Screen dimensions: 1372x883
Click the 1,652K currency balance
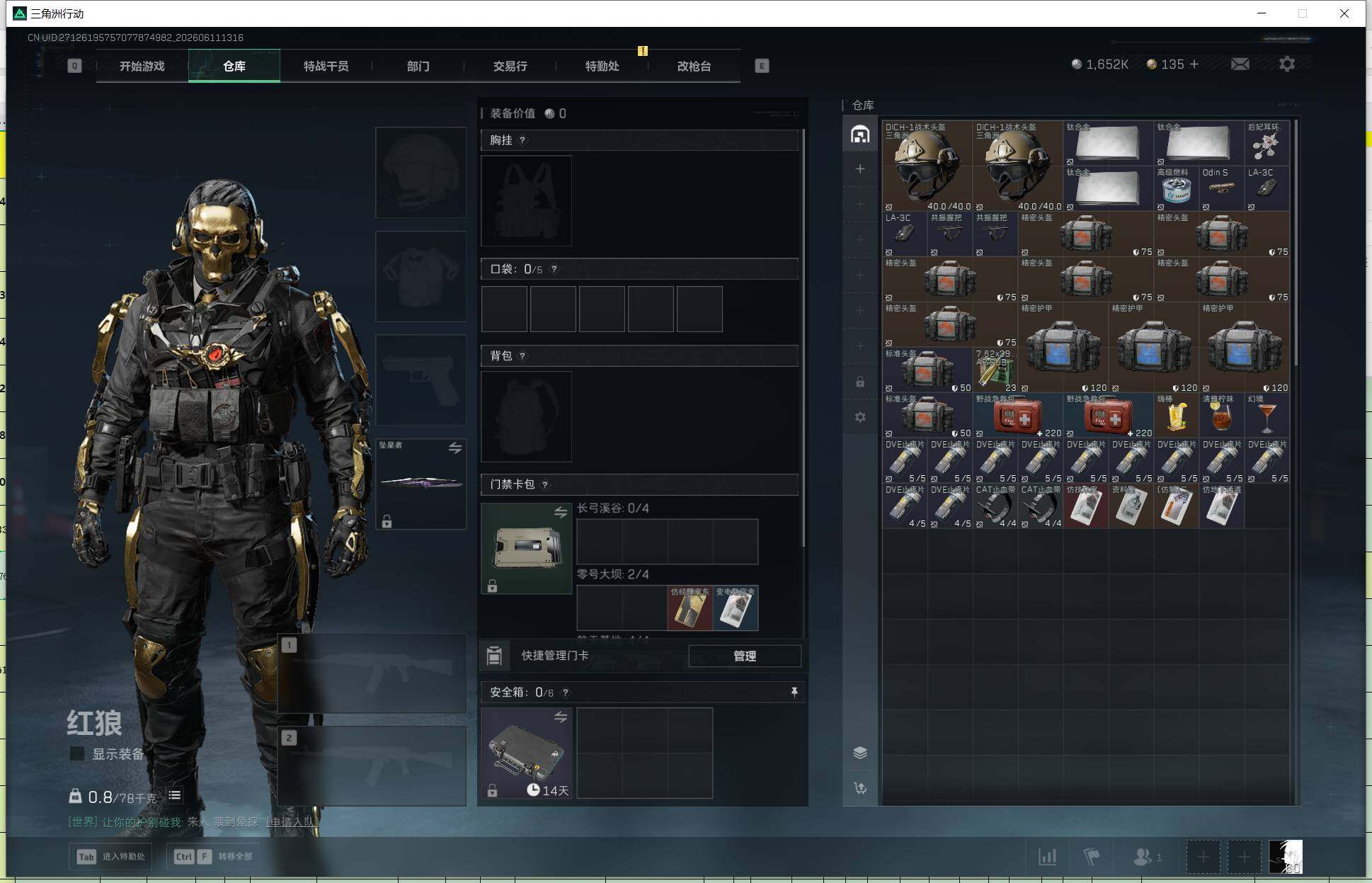coord(1100,64)
